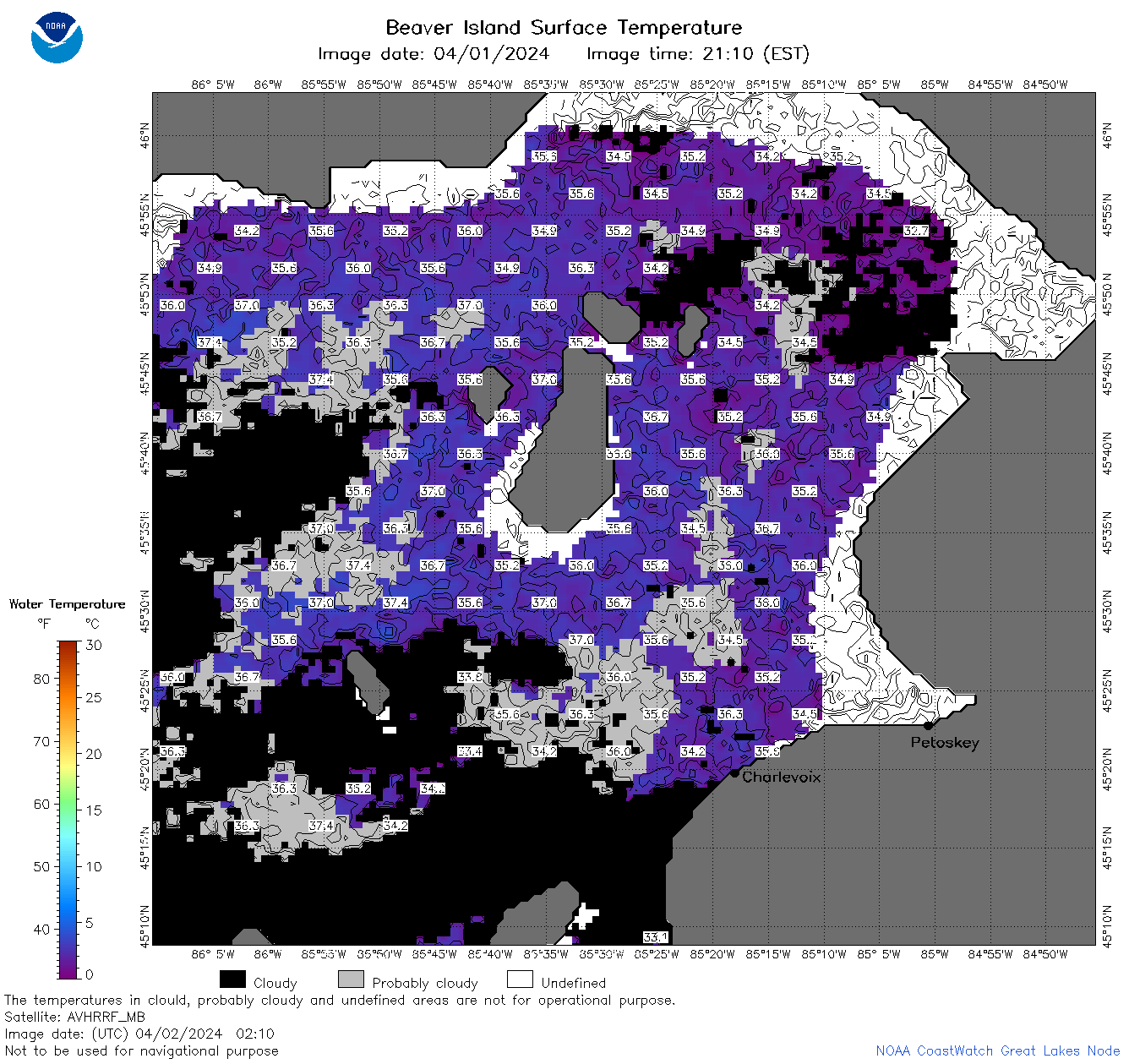
Task: Click the "Satellite: AVHRRF_MB" footer text
Action: point(74,1017)
